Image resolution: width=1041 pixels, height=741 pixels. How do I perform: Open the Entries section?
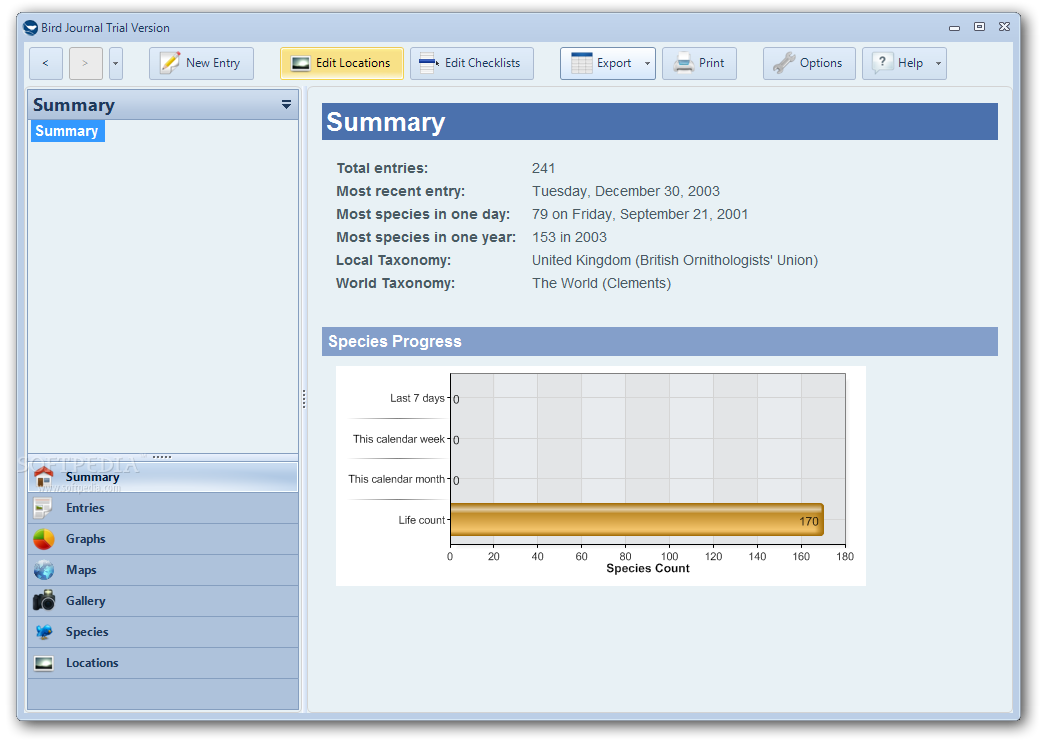click(x=163, y=508)
